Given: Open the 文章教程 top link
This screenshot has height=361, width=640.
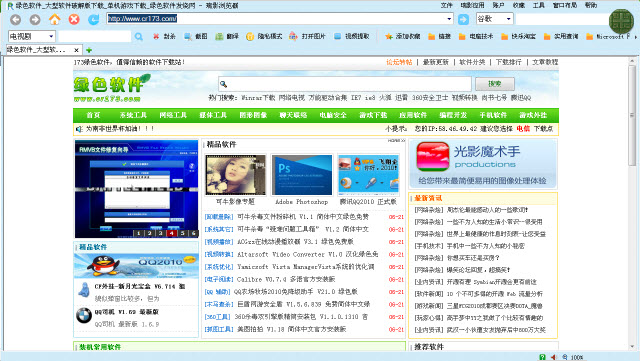Looking at the screenshot, I should point(545,62).
